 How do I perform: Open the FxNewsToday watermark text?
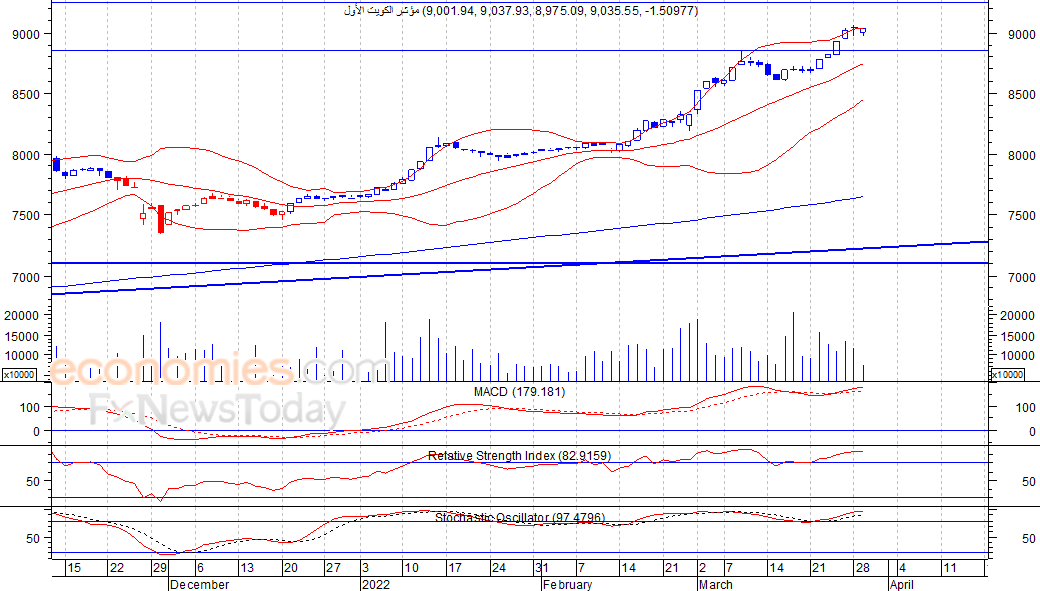tap(217, 410)
